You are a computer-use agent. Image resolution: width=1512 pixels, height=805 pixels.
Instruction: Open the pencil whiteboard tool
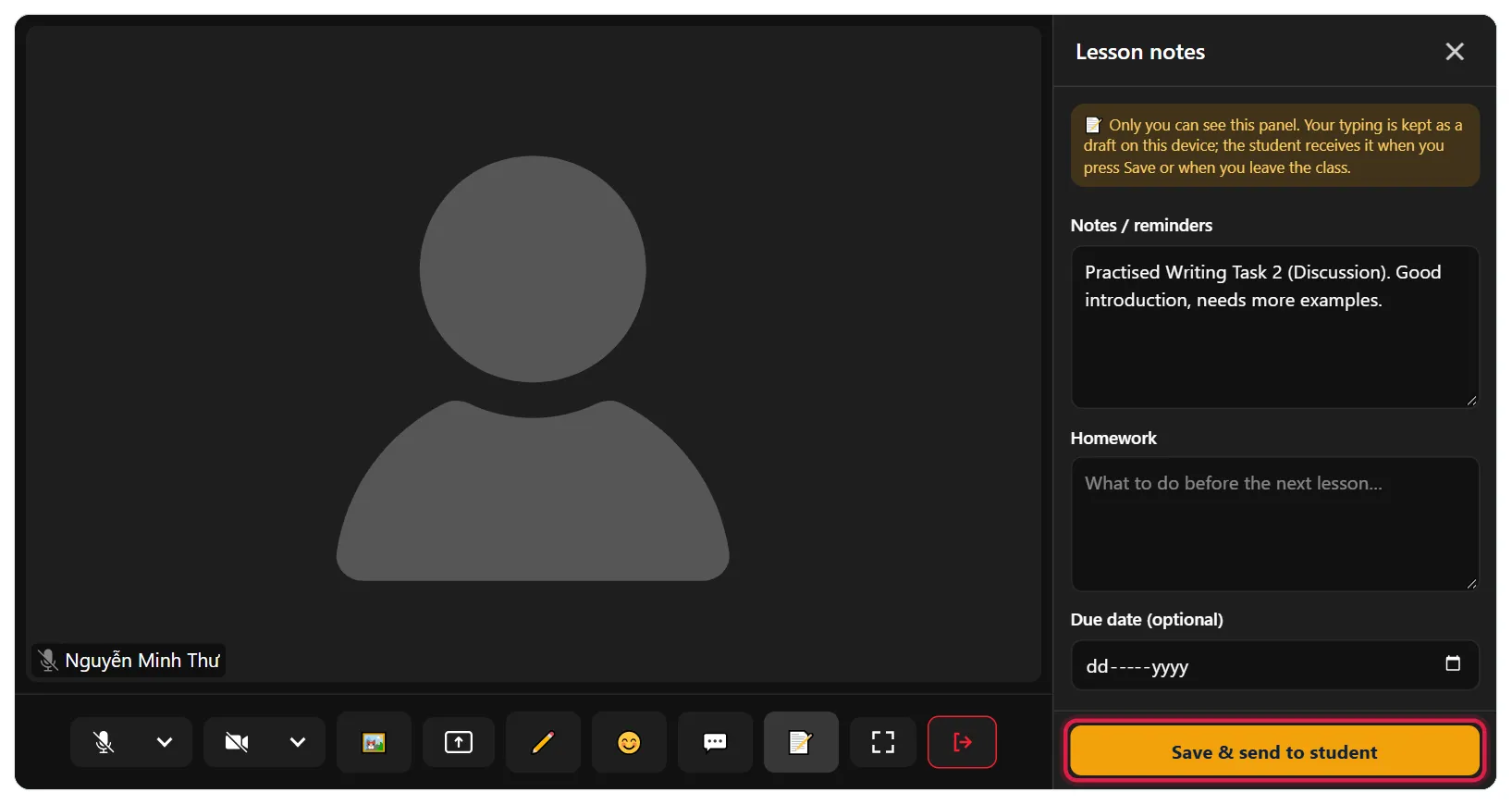pos(543,742)
